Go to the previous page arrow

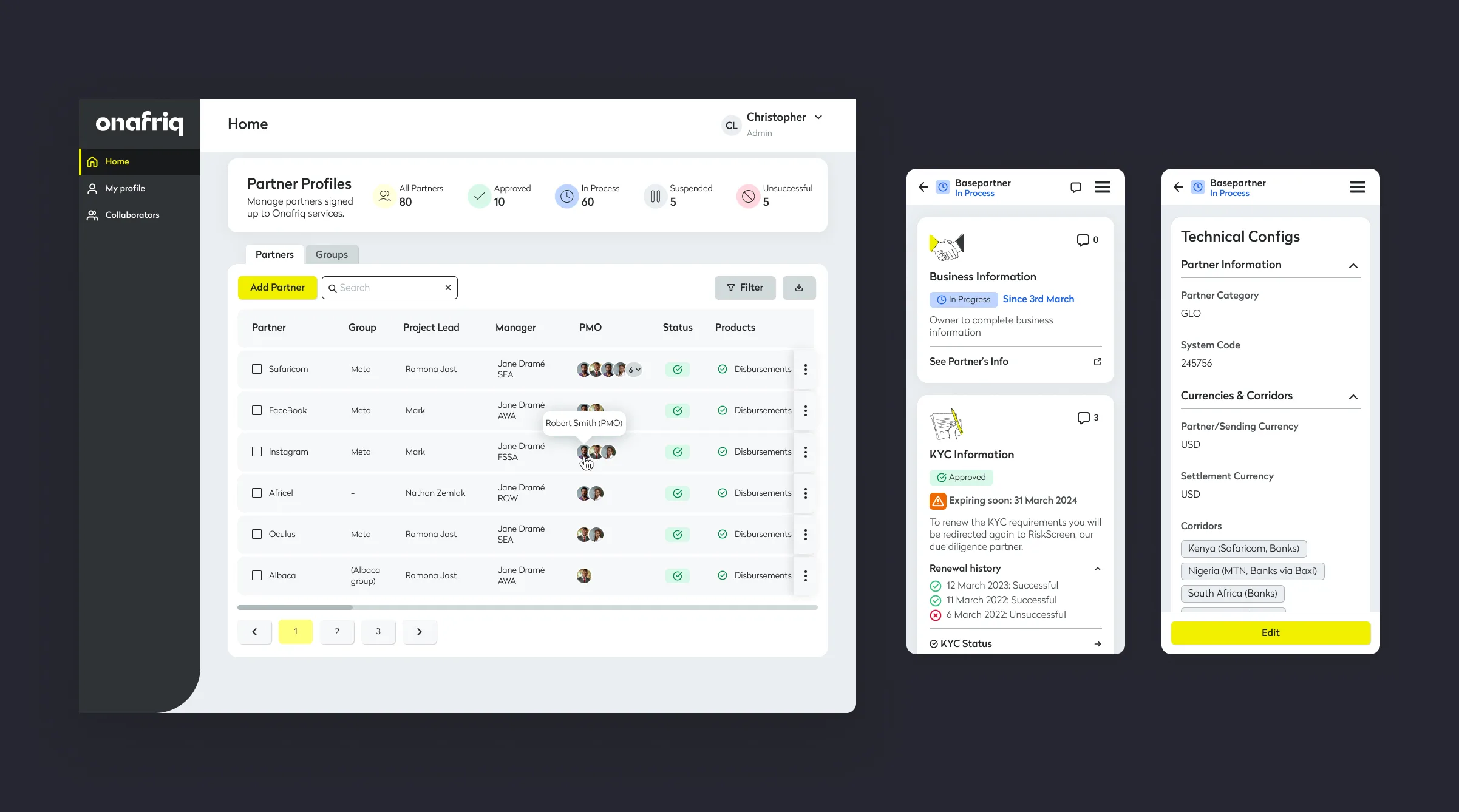coord(254,631)
